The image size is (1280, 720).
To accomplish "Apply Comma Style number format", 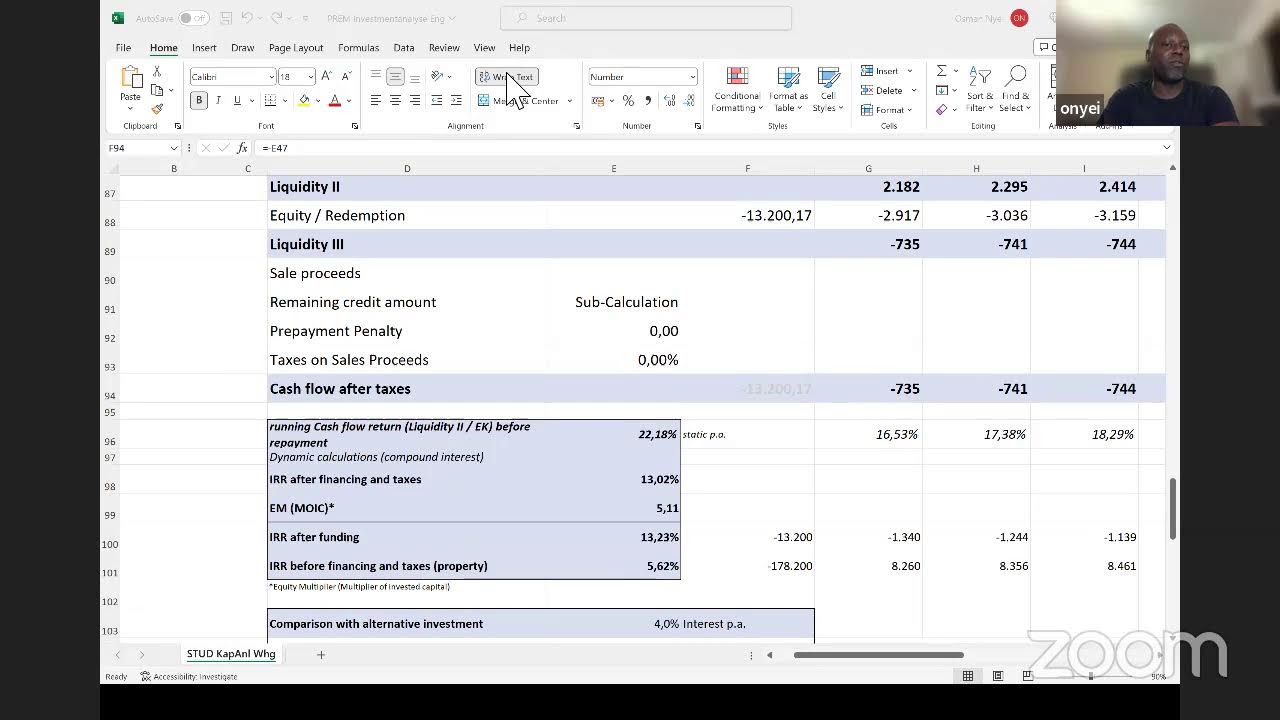I will pyautogui.click(x=648, y=101).
